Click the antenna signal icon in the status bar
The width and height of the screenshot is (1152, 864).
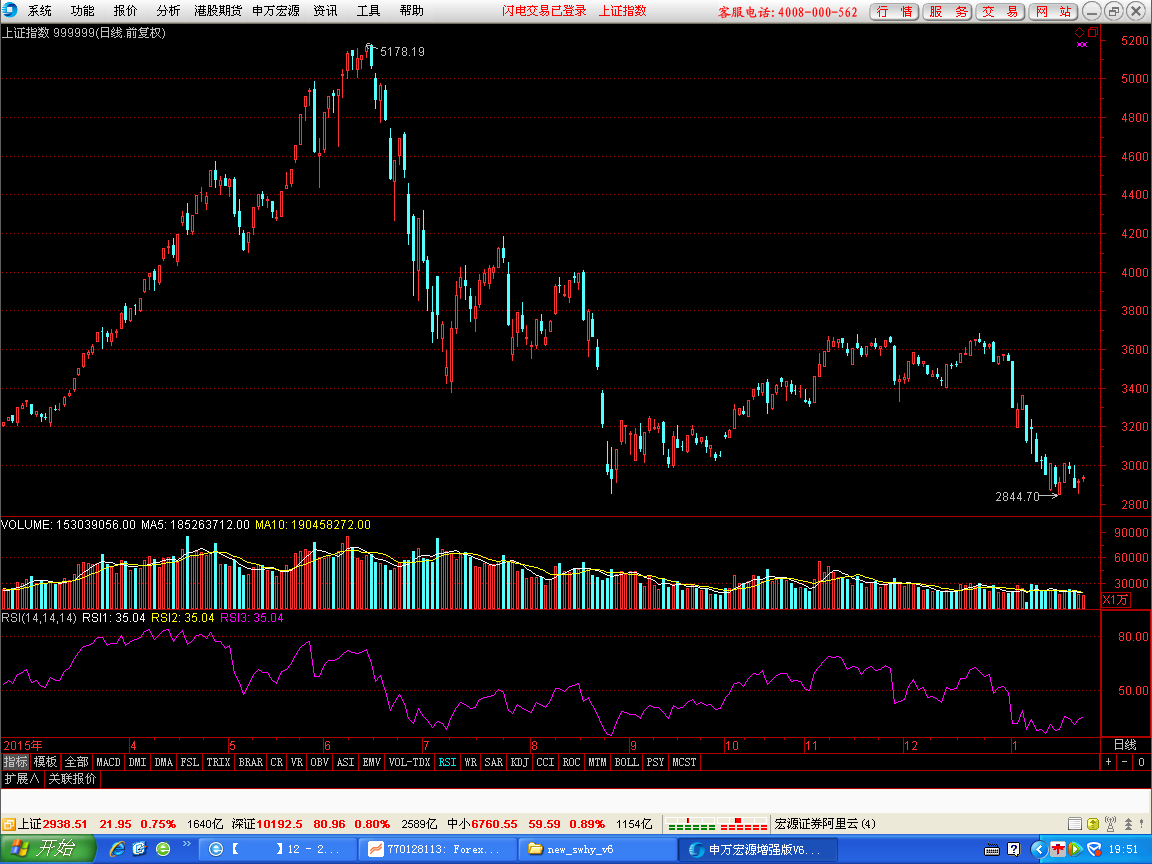pos(1110,824)
